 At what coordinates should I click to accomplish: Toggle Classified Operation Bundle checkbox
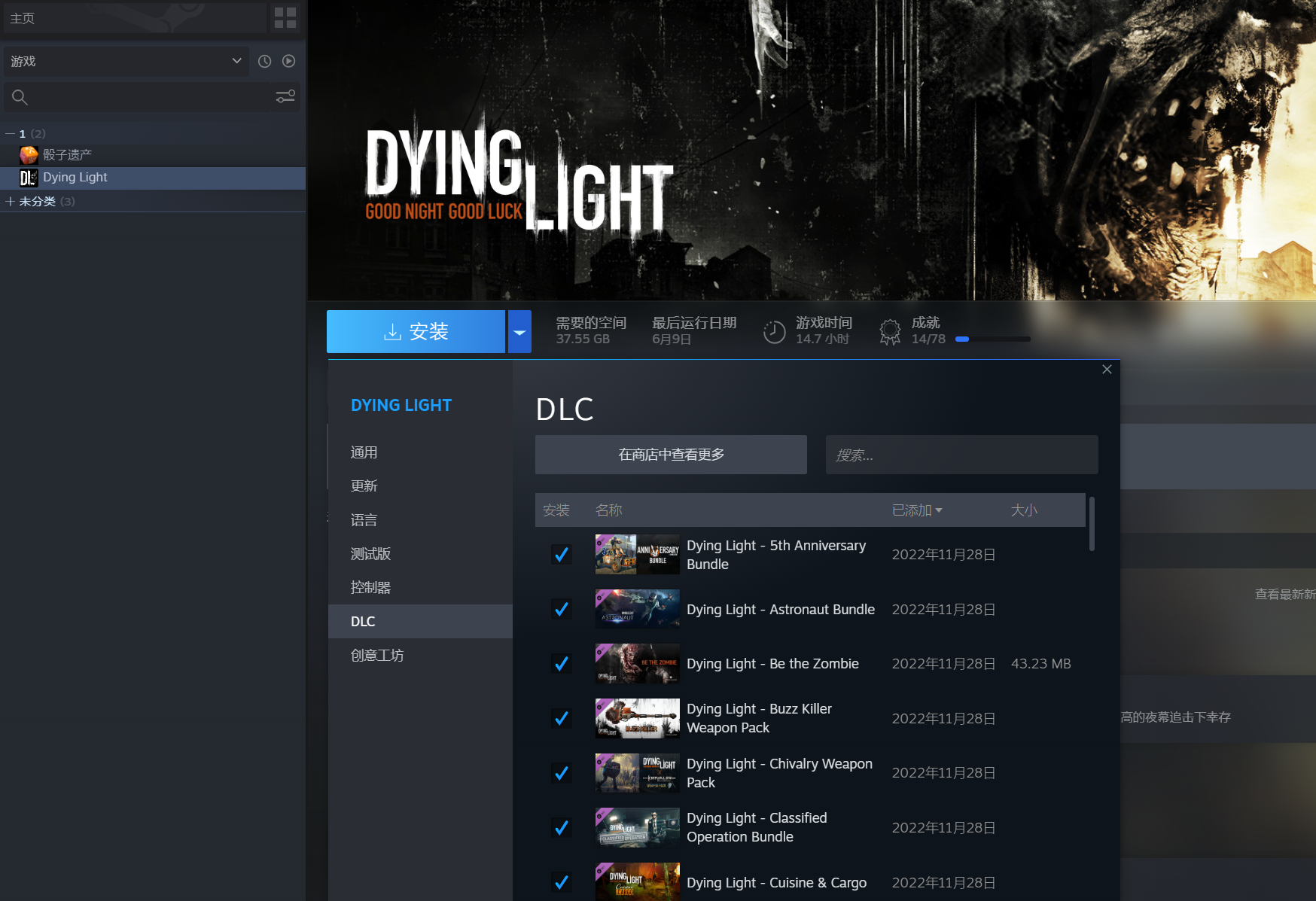click(562, 828)
